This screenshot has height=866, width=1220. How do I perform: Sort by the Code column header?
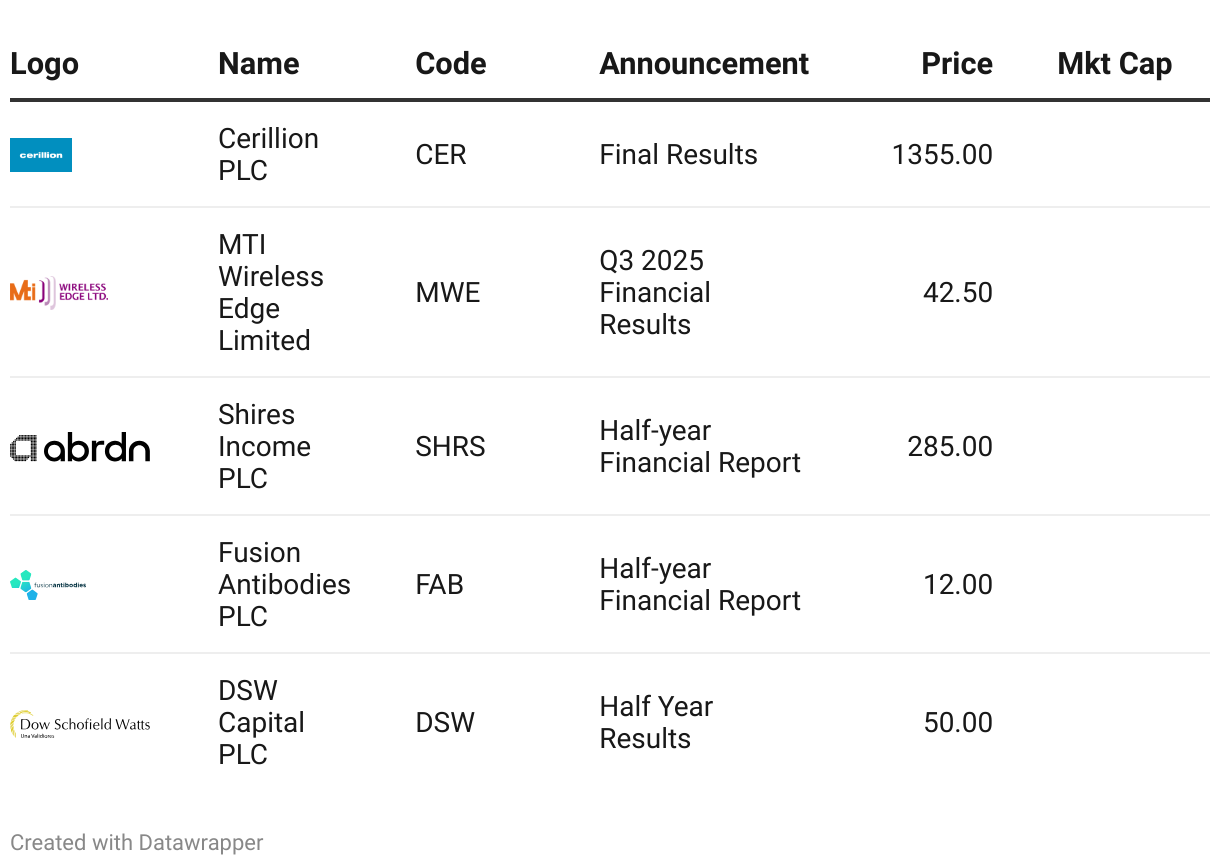pos(451,64)
